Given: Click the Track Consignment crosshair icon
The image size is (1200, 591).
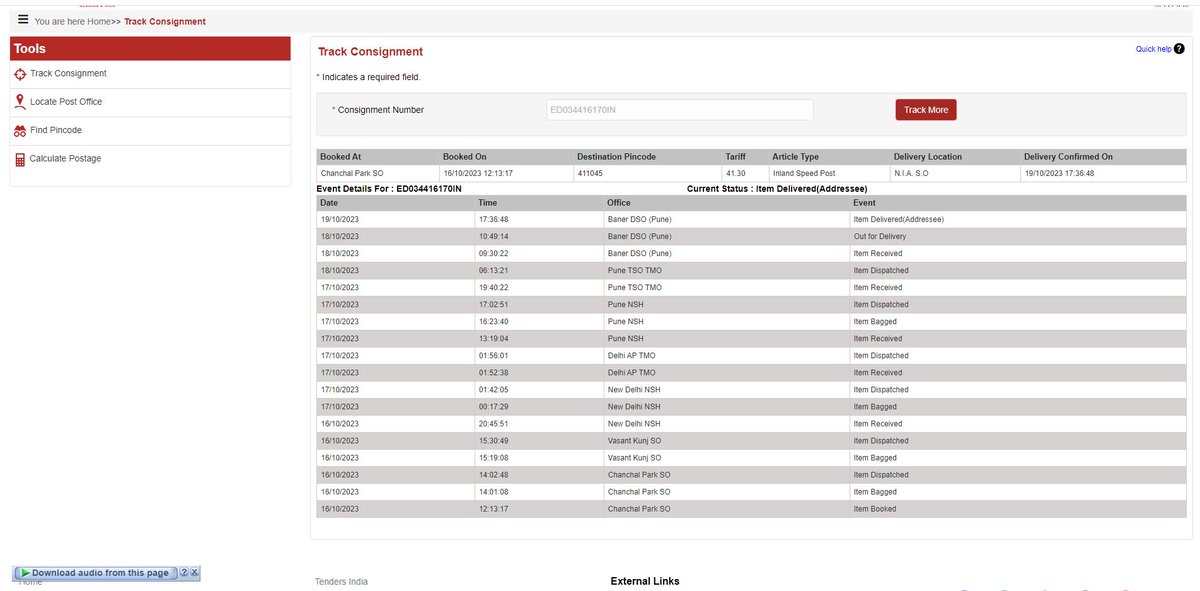Looking at the screenshot, I should point(20,74).
